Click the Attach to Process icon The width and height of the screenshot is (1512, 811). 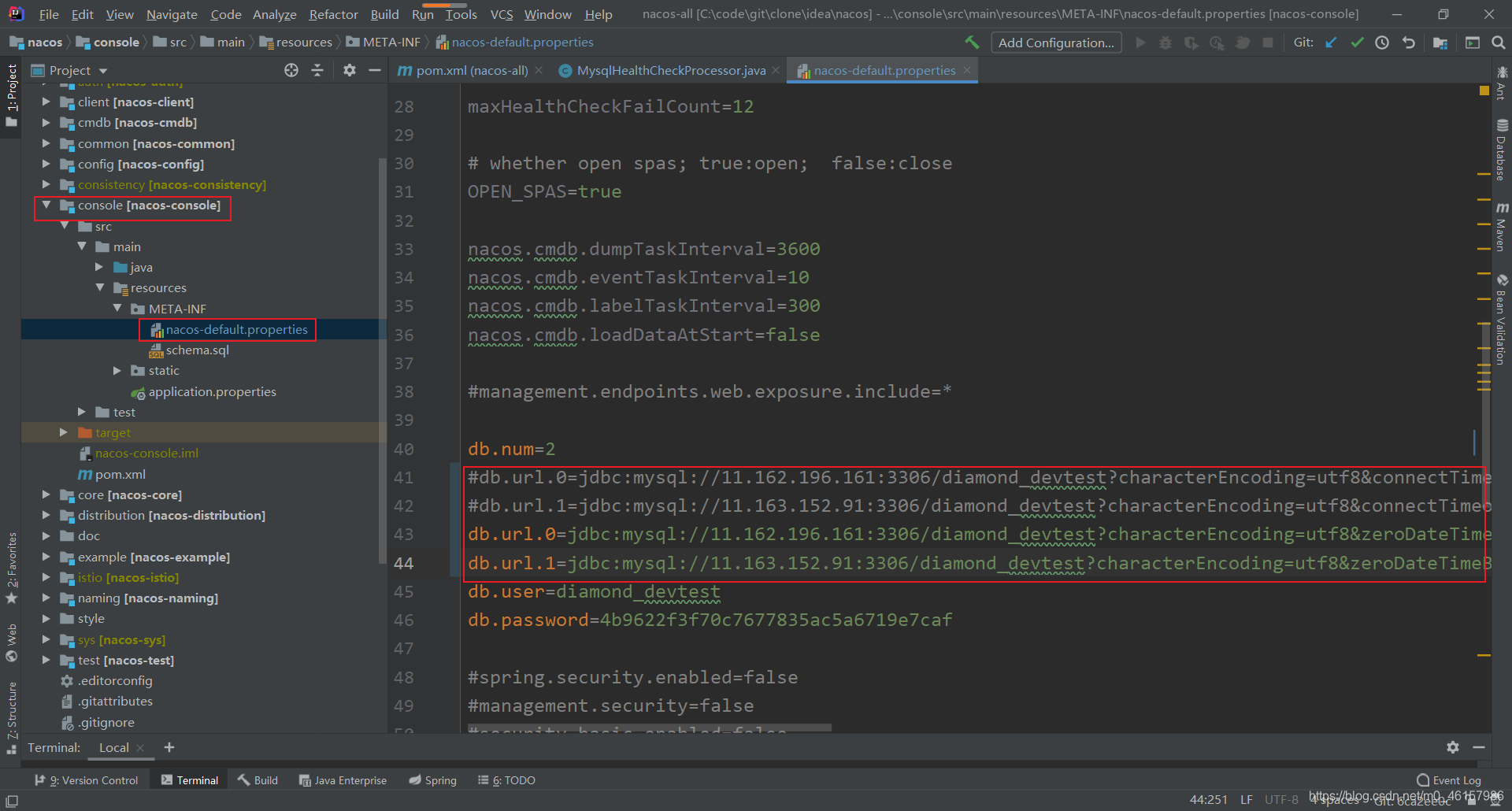(x=1243, y=43)
